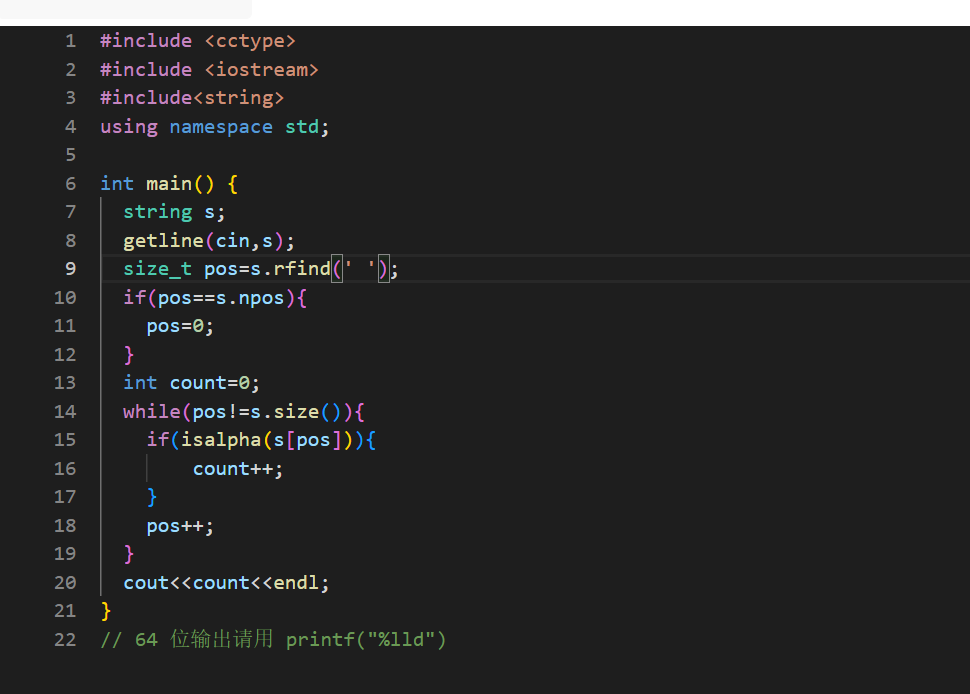970x694 pixels.
Task: Click on 'size_t pos=s.rfind' text
Action: [226, 268]
